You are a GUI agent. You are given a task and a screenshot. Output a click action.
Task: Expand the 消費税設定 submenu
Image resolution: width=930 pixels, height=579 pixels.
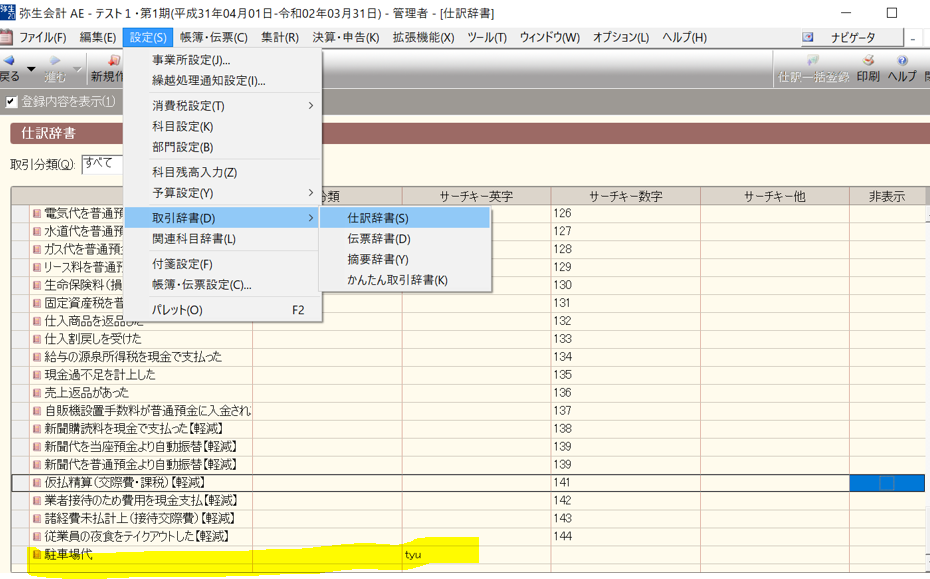231,106
